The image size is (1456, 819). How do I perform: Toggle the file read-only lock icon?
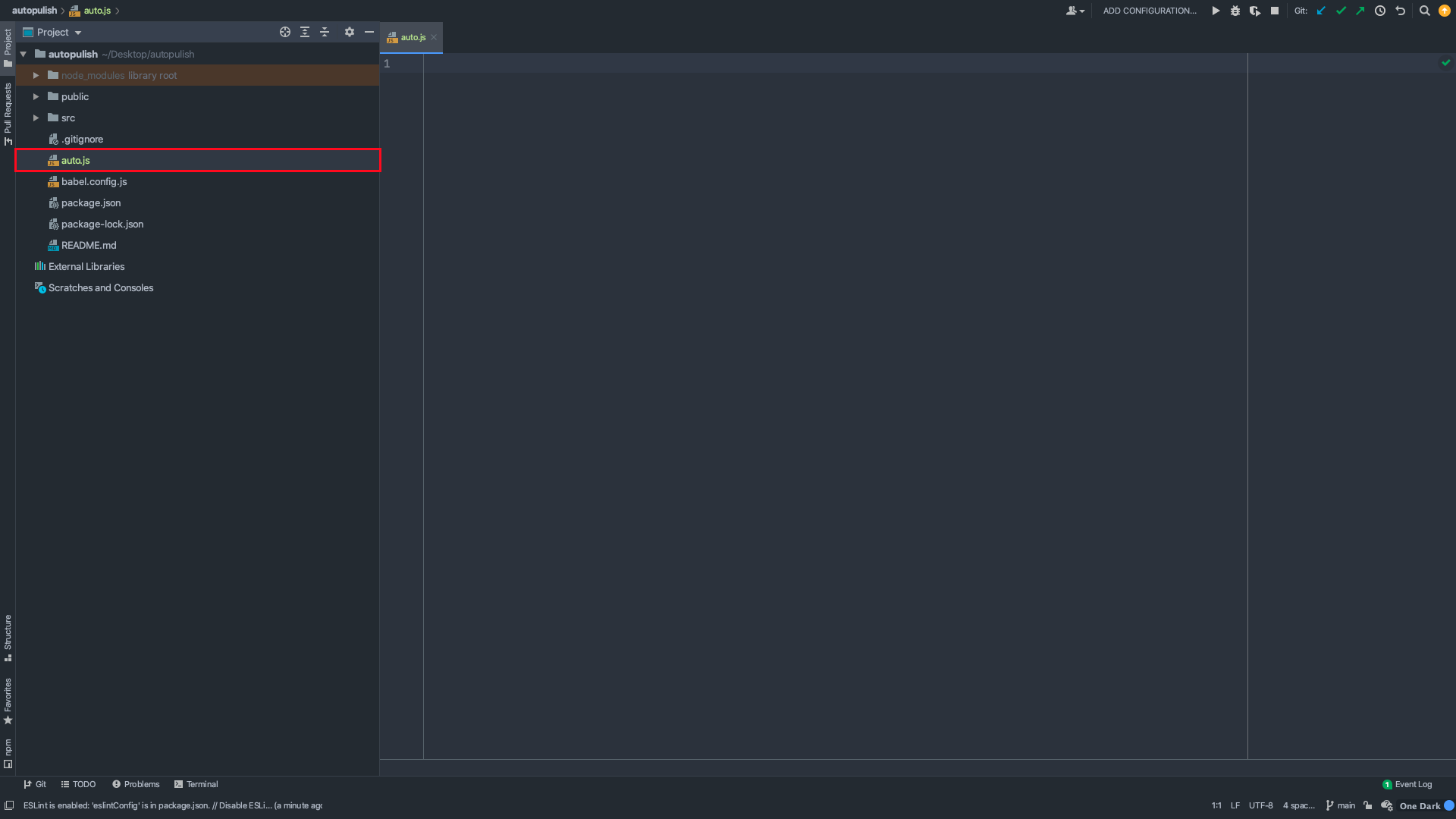coord(1368,805)
